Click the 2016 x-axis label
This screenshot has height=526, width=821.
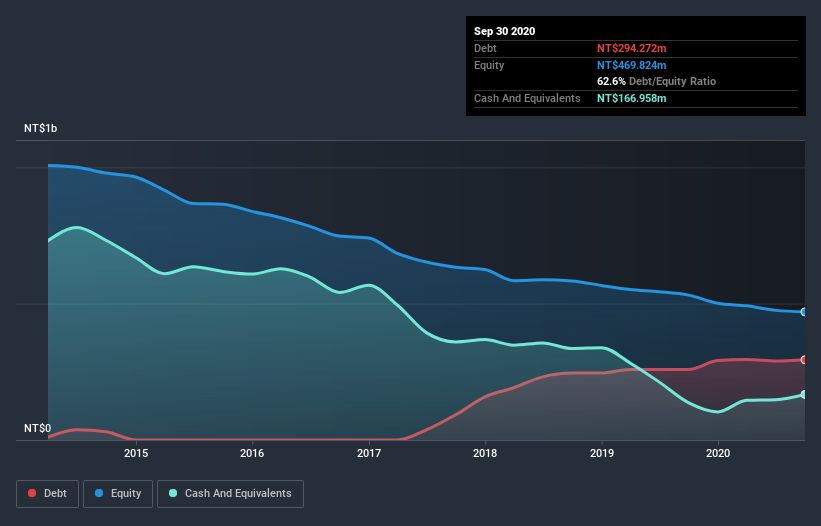tap(252, 453)
